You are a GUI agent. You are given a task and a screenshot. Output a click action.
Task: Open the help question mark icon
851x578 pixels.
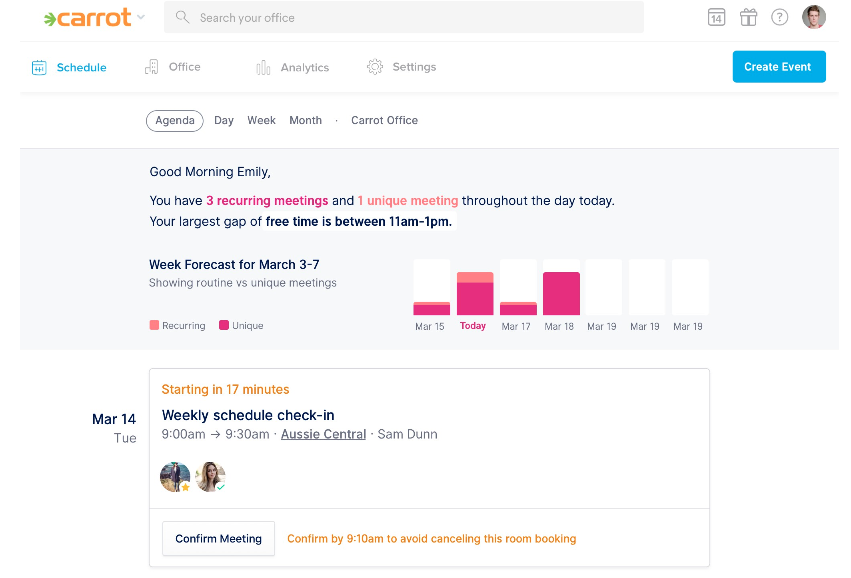[780, 17]
